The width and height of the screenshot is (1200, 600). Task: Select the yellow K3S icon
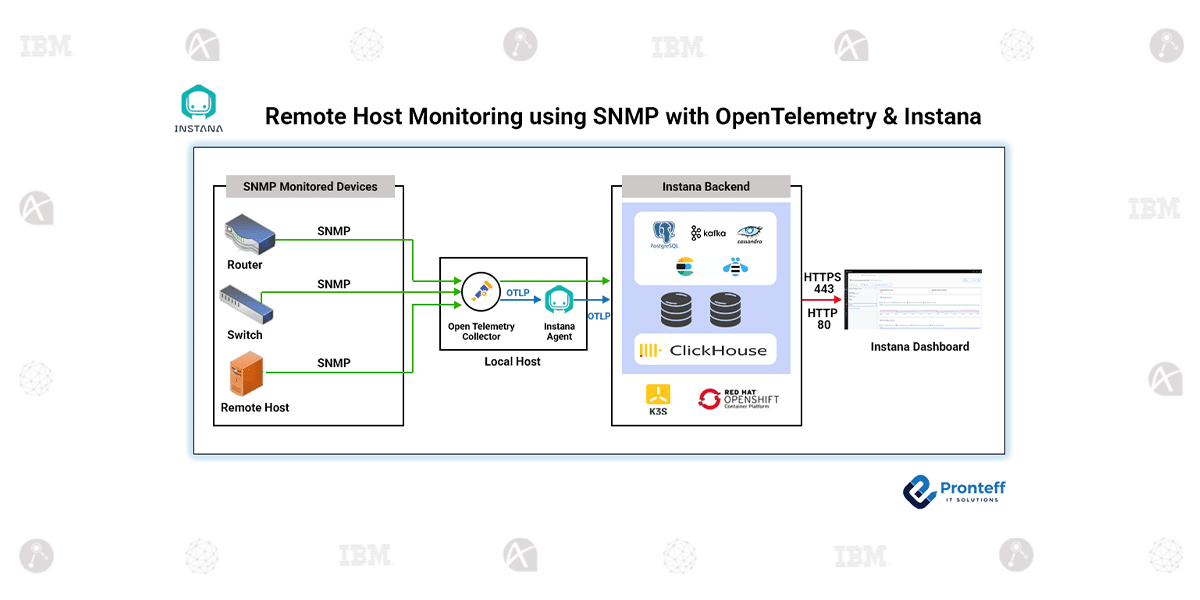657,394
